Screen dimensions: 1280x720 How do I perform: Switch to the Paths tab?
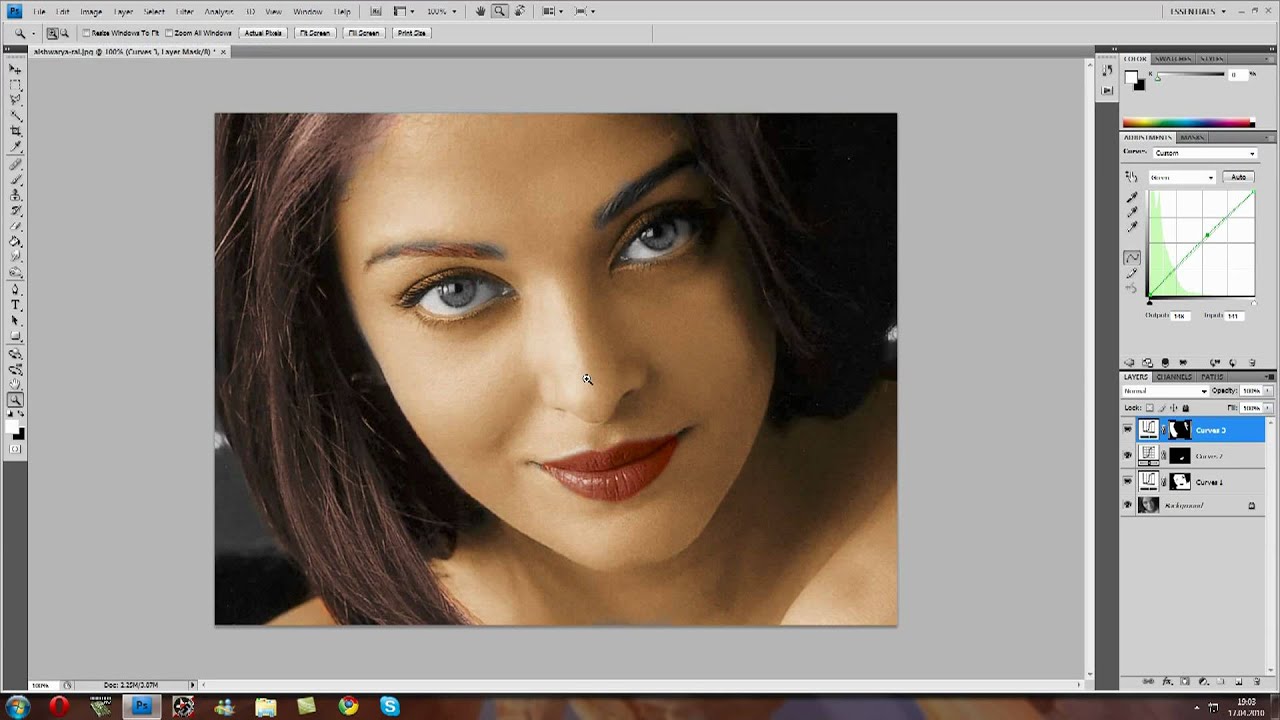tap(1212, 377)
